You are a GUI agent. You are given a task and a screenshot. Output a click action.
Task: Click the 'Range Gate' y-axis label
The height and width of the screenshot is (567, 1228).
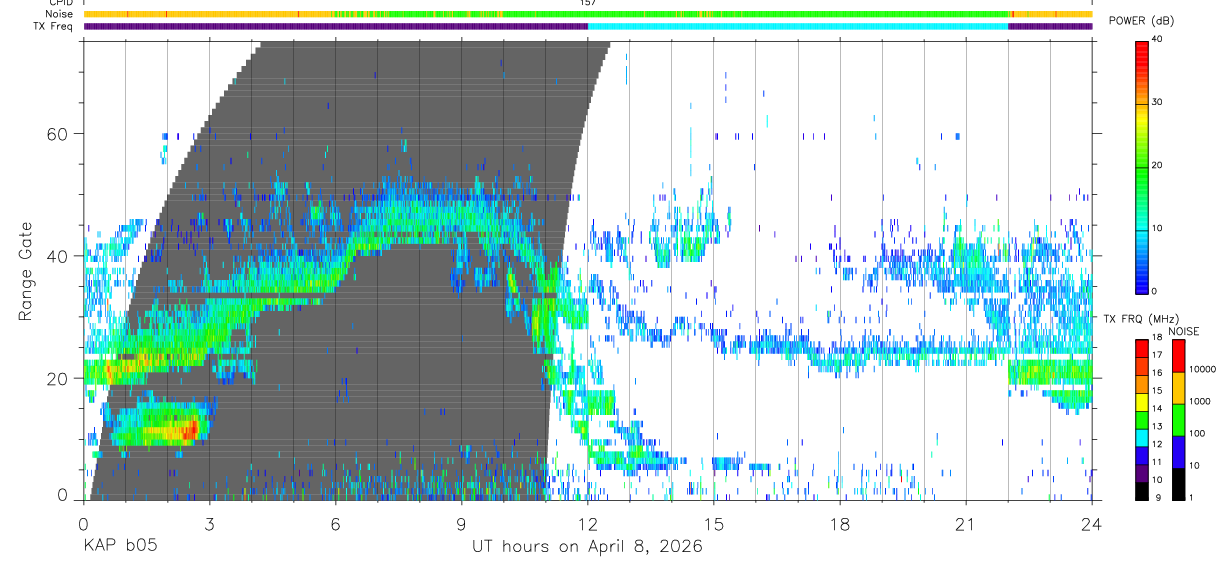[x=25, y=271]
